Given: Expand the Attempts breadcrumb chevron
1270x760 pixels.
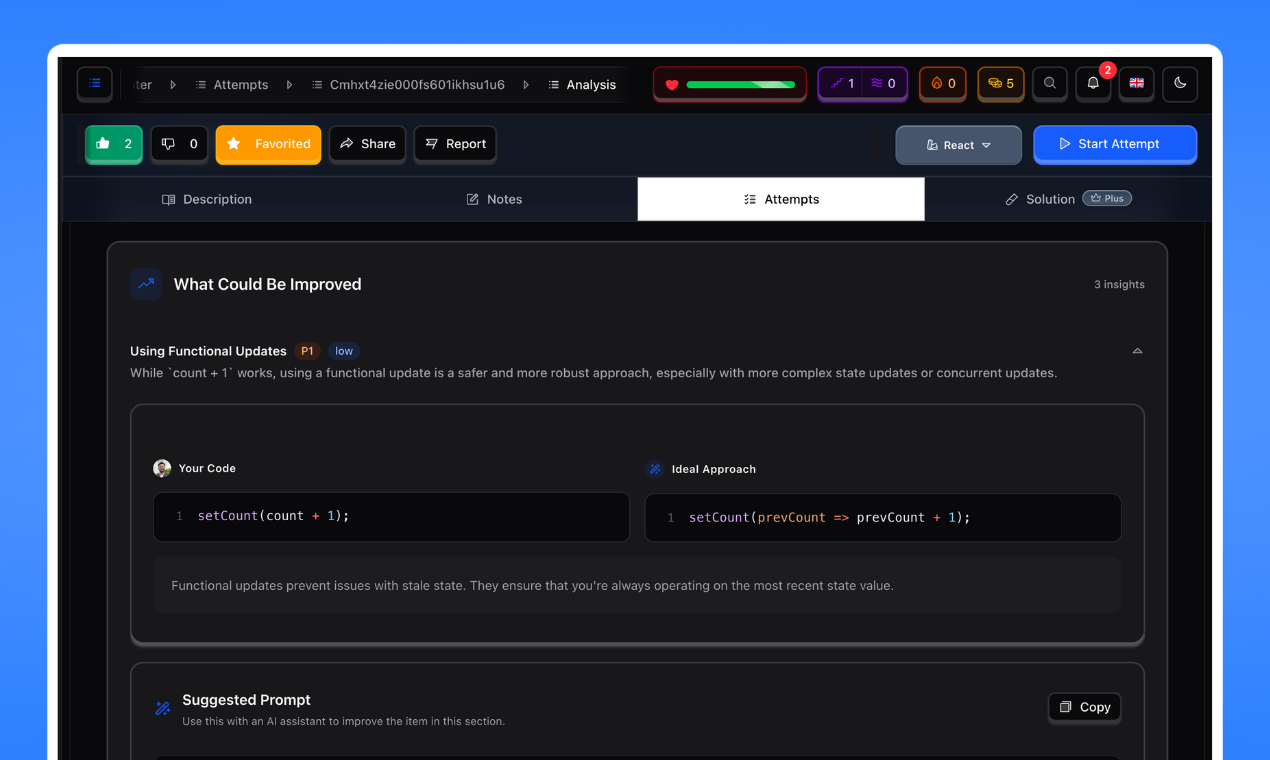Looking at the screenshot, I should [x=289, y=84].
